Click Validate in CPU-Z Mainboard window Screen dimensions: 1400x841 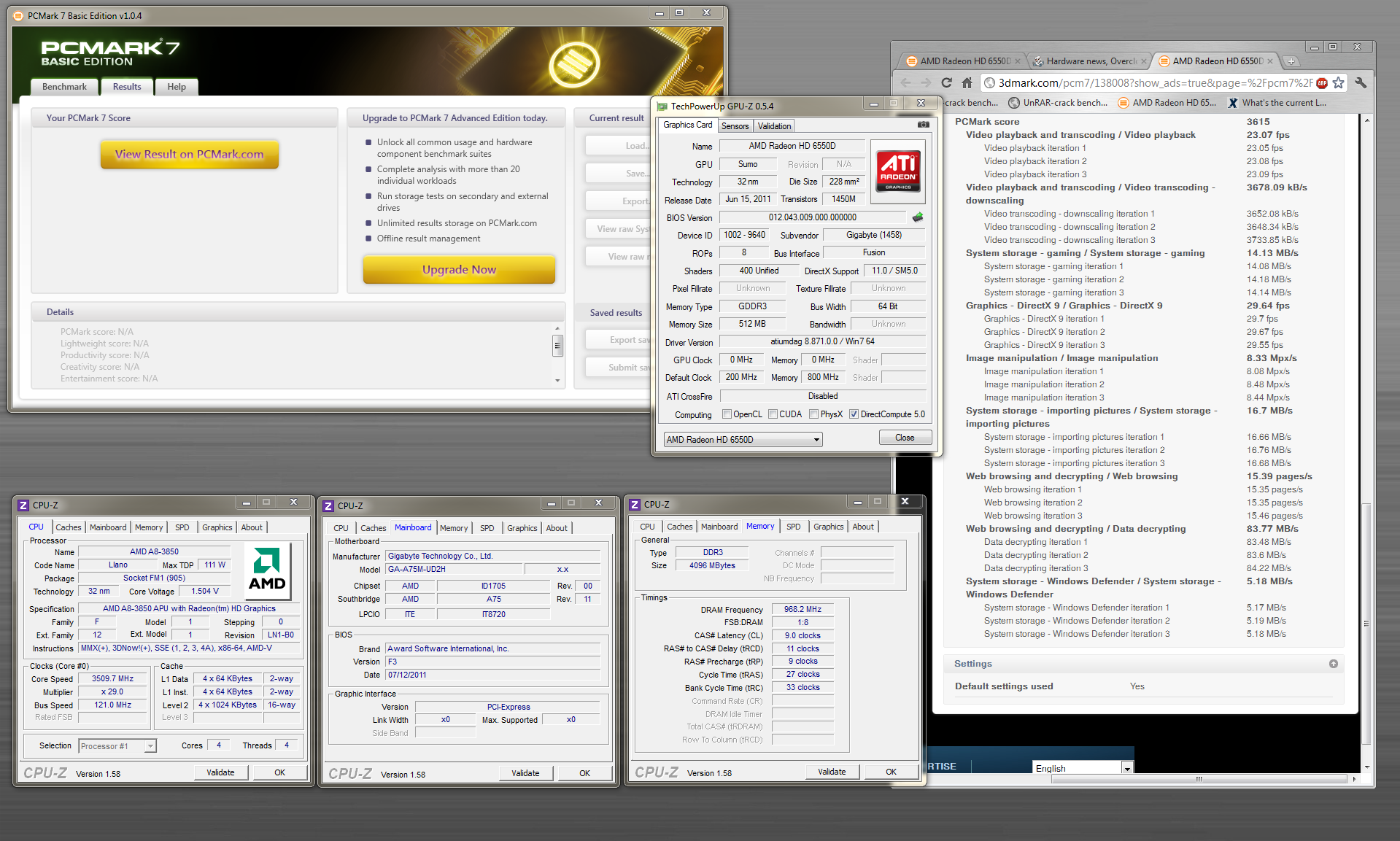tap(525, 773)
